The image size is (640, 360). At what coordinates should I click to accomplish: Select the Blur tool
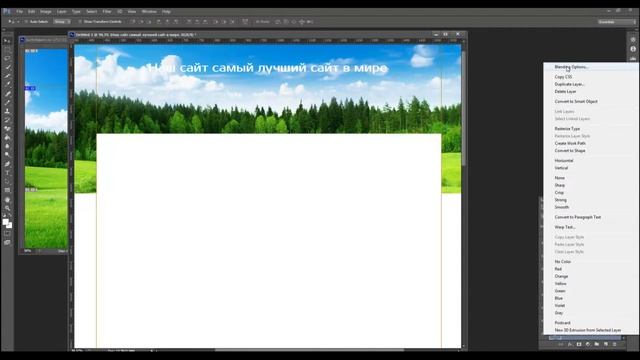[x=7, y=146]
